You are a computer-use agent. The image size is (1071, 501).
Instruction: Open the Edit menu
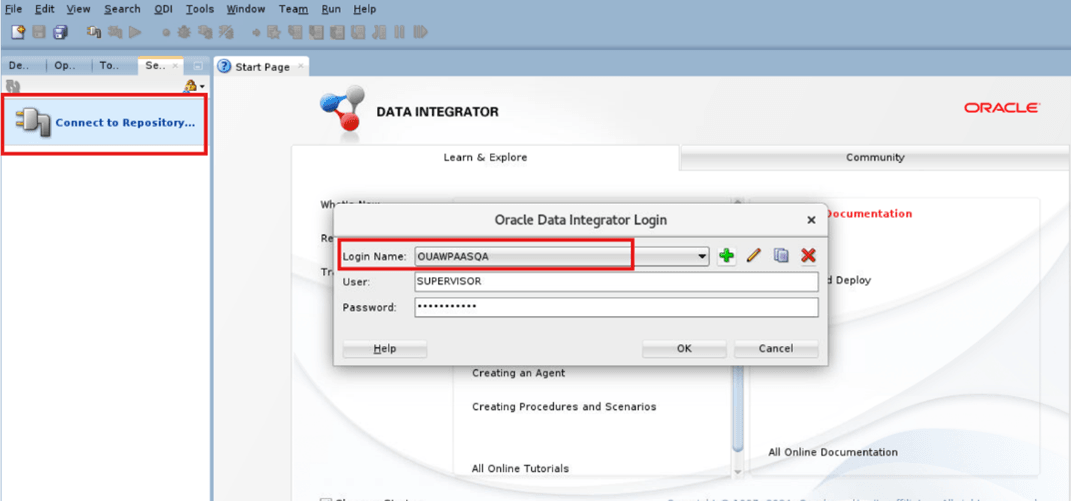click(x=44, y=10)
